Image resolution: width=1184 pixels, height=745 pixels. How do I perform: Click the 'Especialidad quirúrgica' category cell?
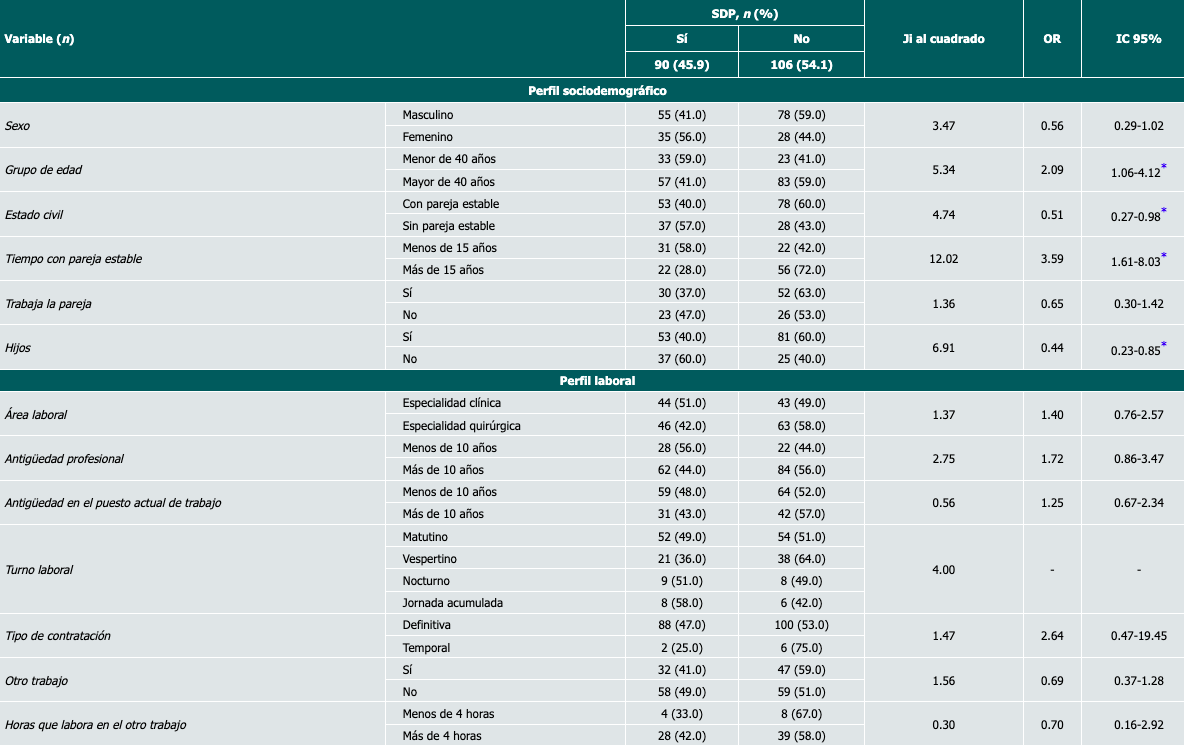click(461, 425)
